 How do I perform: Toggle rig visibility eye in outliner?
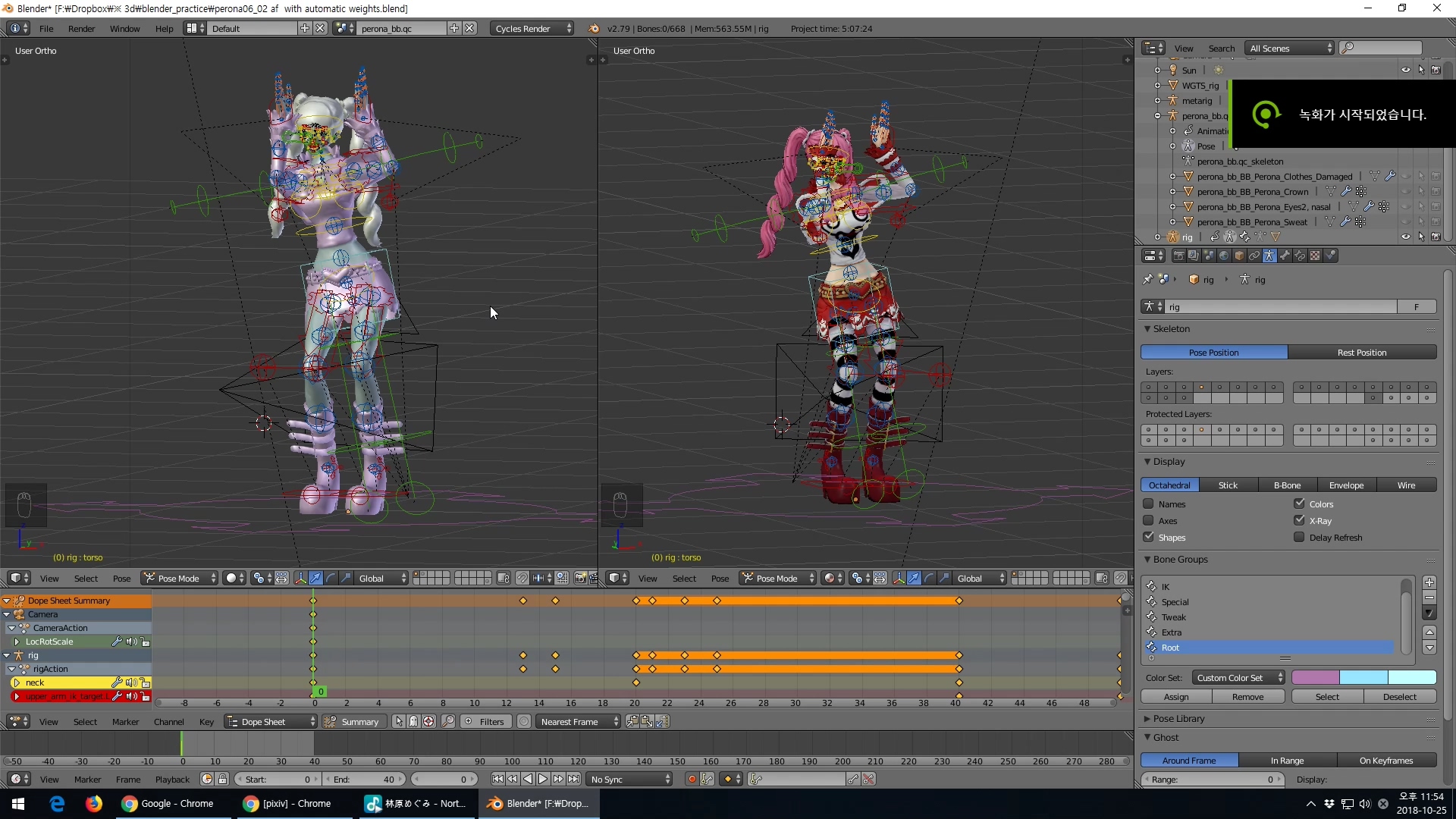click(1406, 237)
